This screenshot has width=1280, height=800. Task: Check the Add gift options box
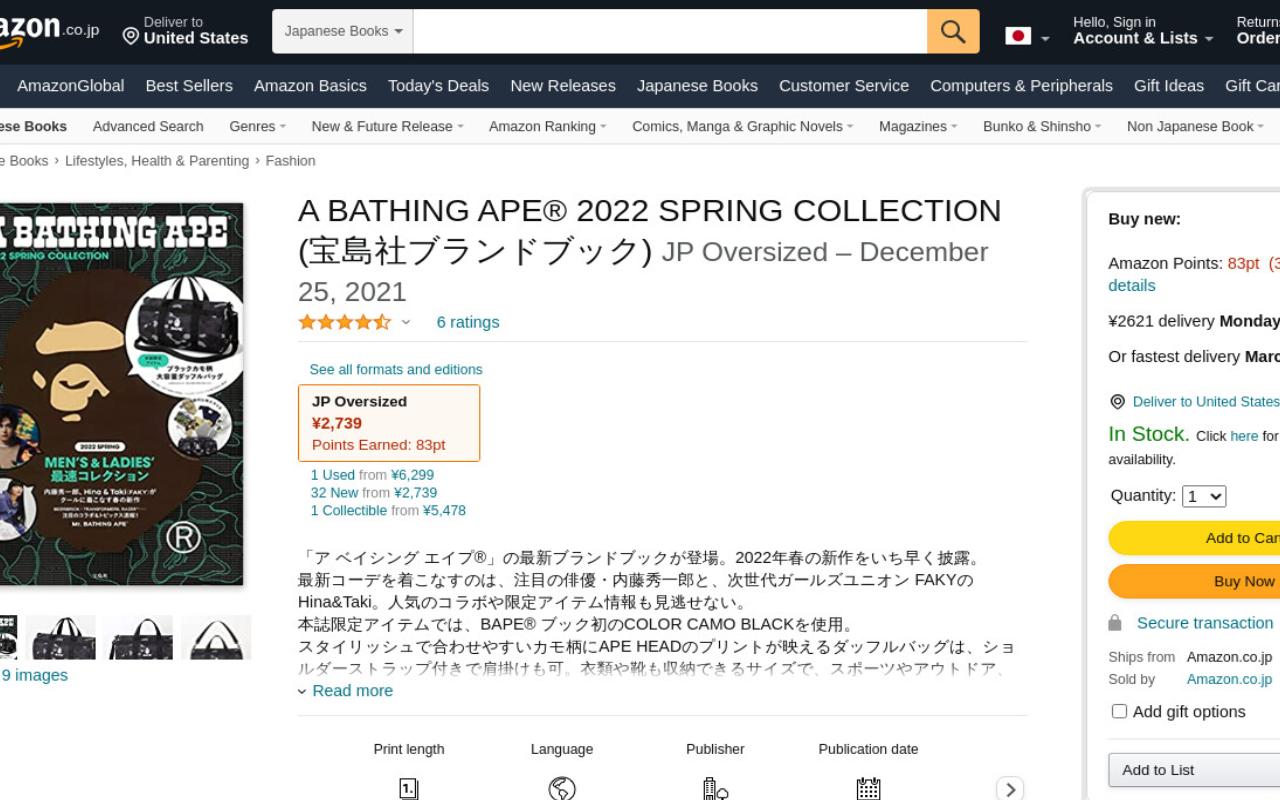pos(1119,711)
